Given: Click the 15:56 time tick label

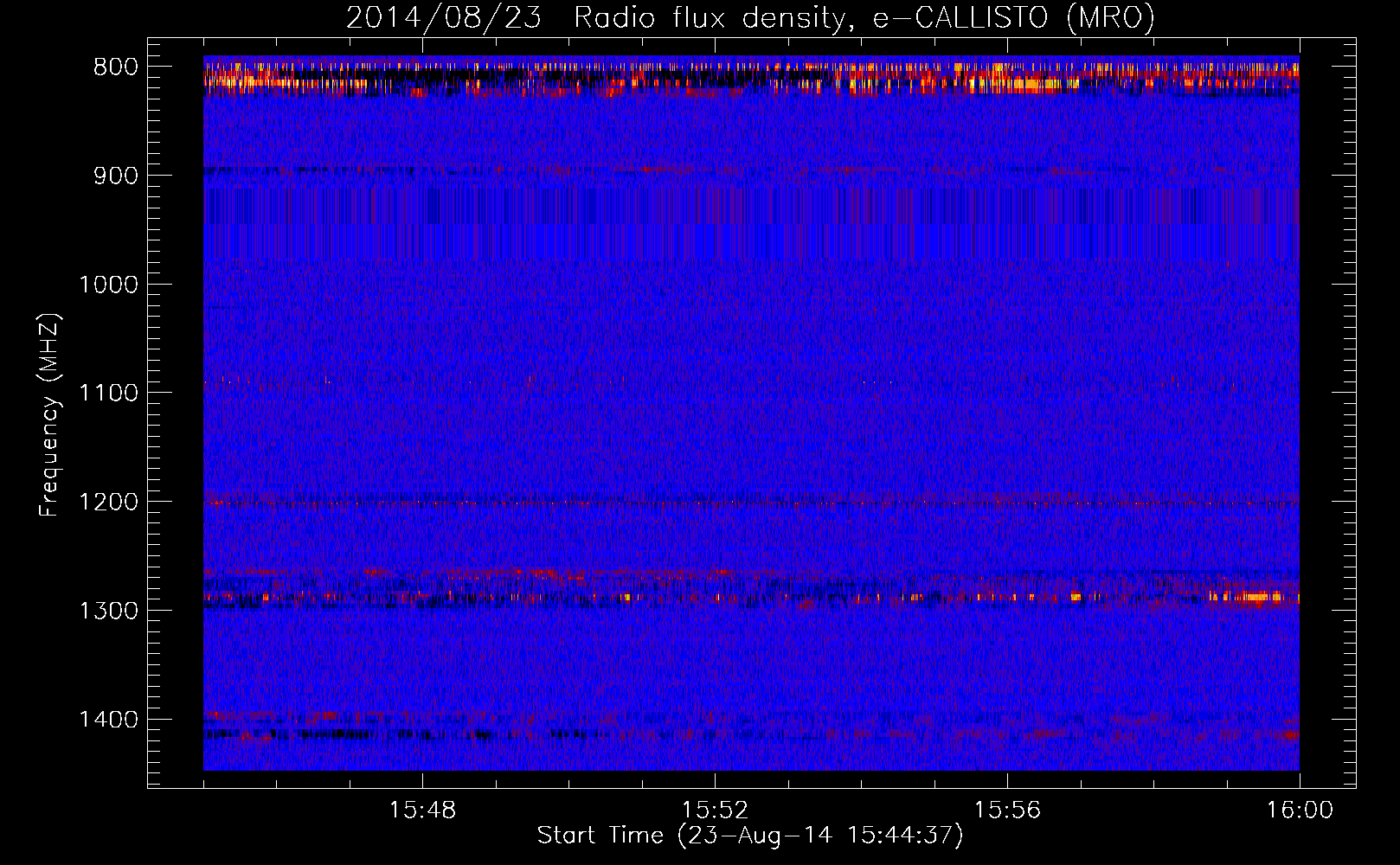Looking at the screenshot, I should tap(1007, 811).
